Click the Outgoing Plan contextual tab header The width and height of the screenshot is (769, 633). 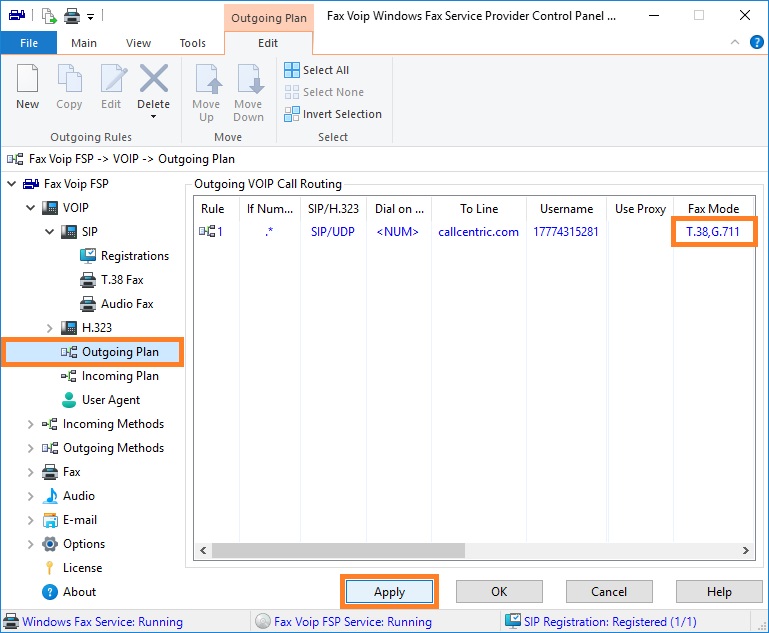click(269, 18)
